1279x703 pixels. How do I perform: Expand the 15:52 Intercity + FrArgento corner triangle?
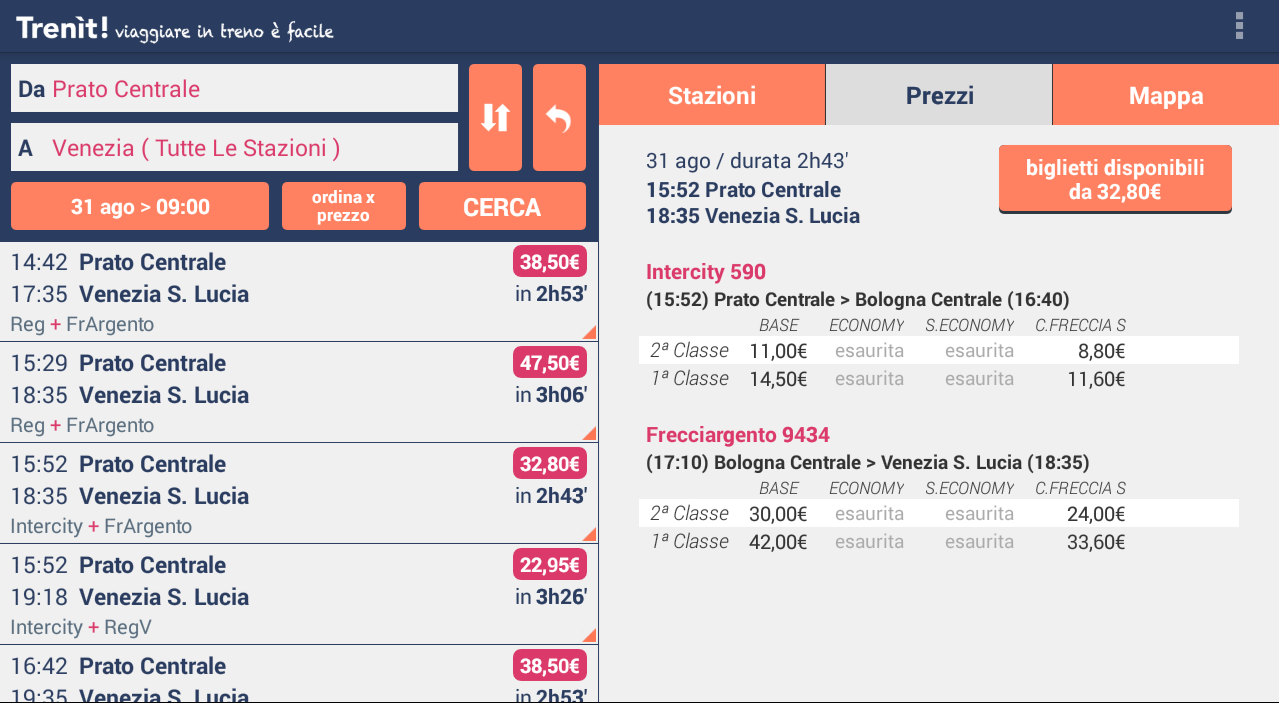point(589,534)
